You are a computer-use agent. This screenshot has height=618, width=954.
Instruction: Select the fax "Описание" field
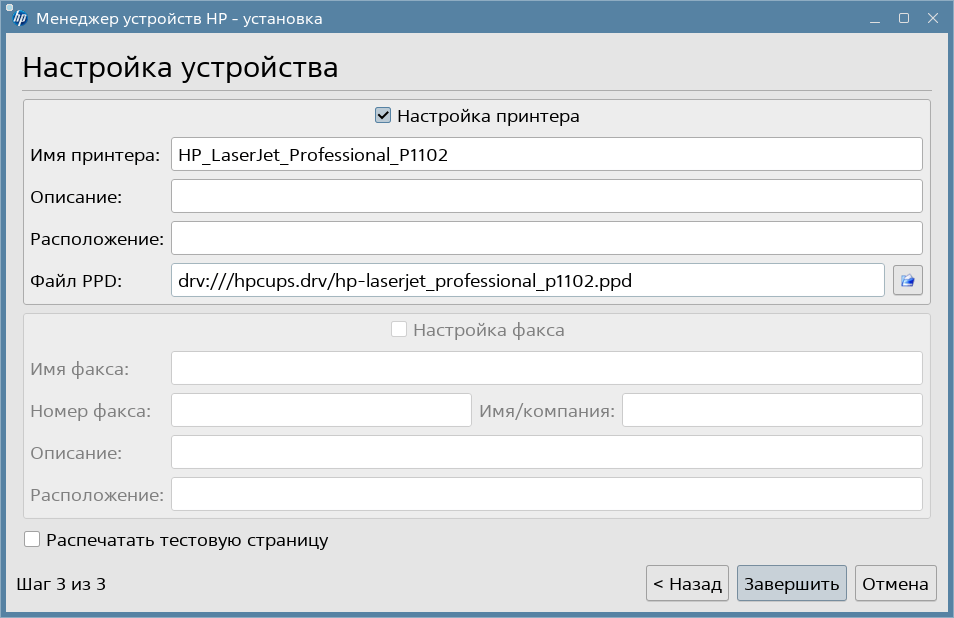546,452
